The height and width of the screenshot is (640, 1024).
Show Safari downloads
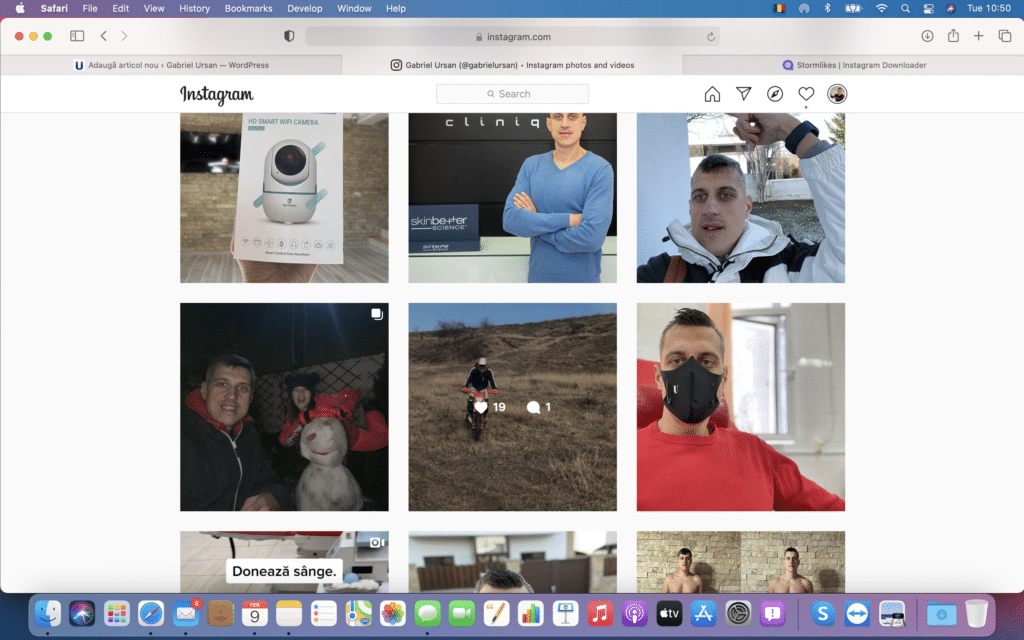pos(927,36)
